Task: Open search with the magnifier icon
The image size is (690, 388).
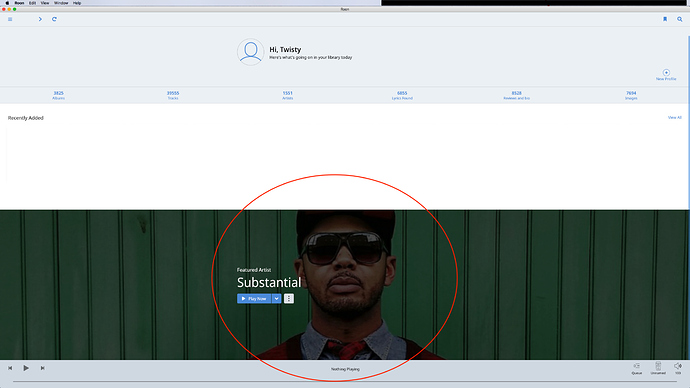Action: click(680, 19)
